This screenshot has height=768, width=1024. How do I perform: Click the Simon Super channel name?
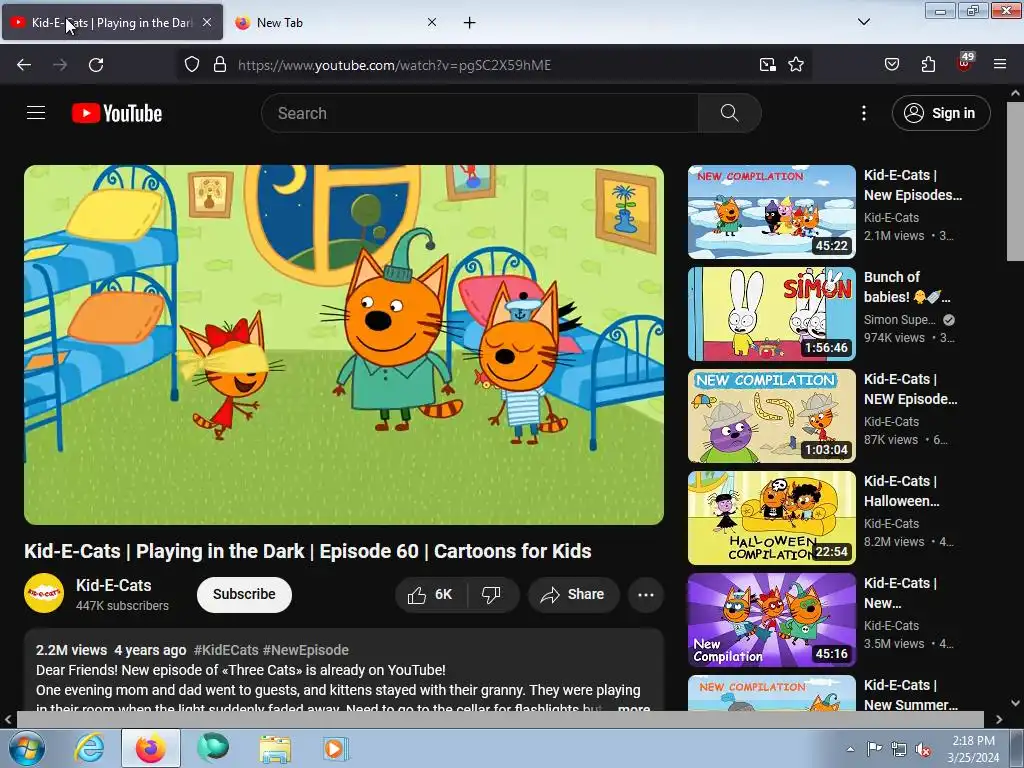899,319
